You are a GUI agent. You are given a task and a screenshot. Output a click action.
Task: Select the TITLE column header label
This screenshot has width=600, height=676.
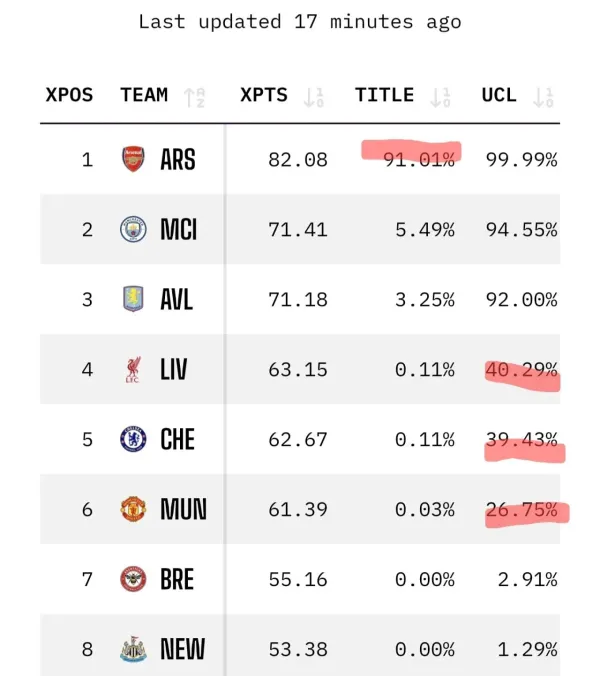[384, 95]
